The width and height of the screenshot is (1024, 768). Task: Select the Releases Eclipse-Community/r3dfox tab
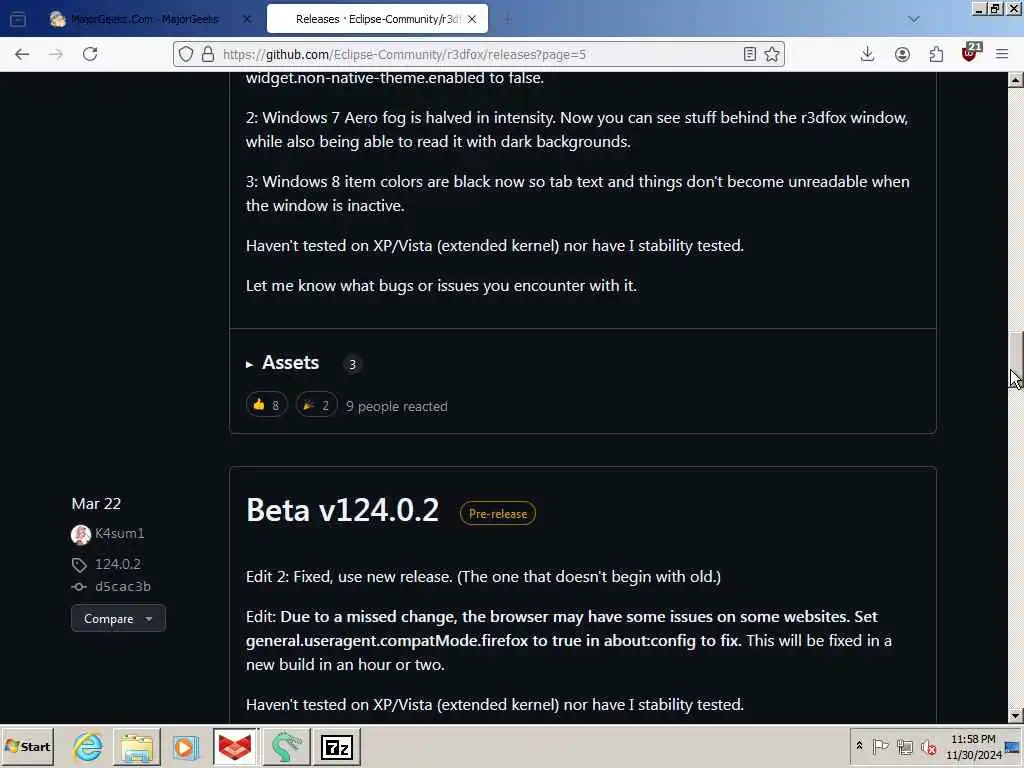click(x=379, y=20)
